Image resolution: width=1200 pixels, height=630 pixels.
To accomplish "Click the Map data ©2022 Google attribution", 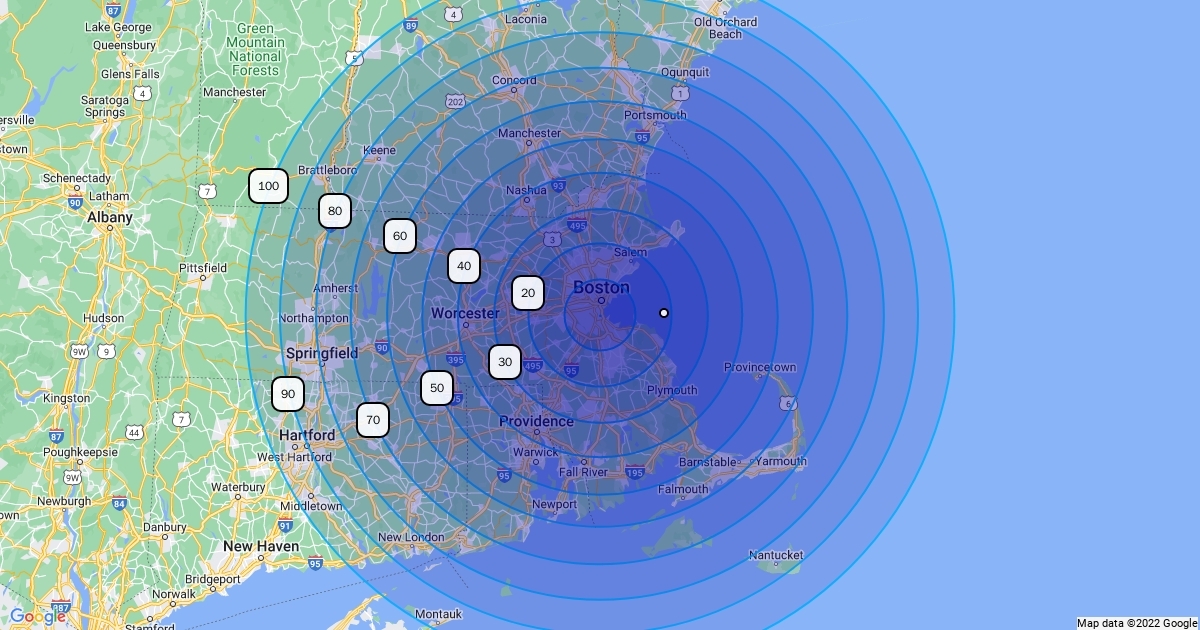I will pos(1136,623).
